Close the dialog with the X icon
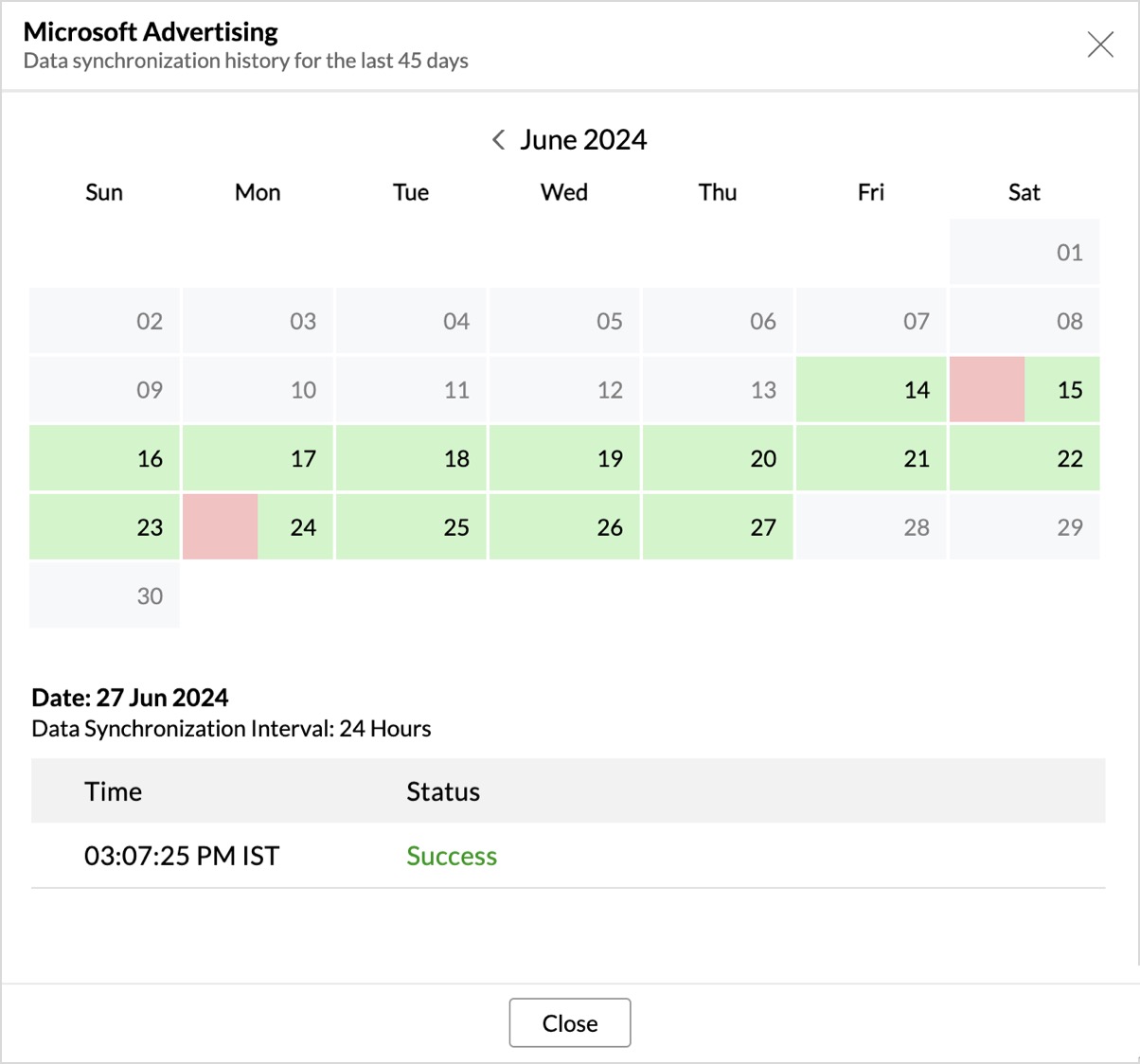The width and height of the screenshot is (1140, 1064). (x=1099, y=44)
